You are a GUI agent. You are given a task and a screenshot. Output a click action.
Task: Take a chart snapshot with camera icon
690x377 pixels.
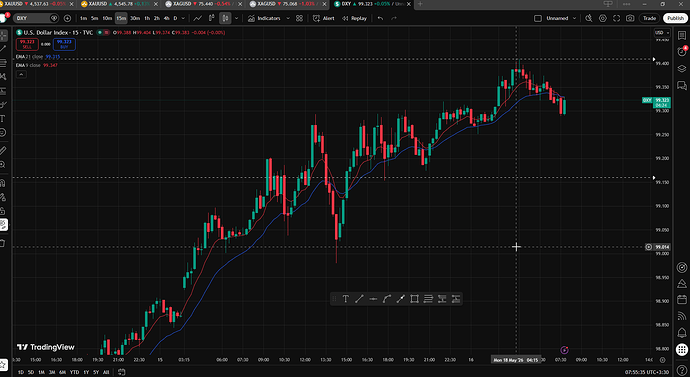(630, 18)
